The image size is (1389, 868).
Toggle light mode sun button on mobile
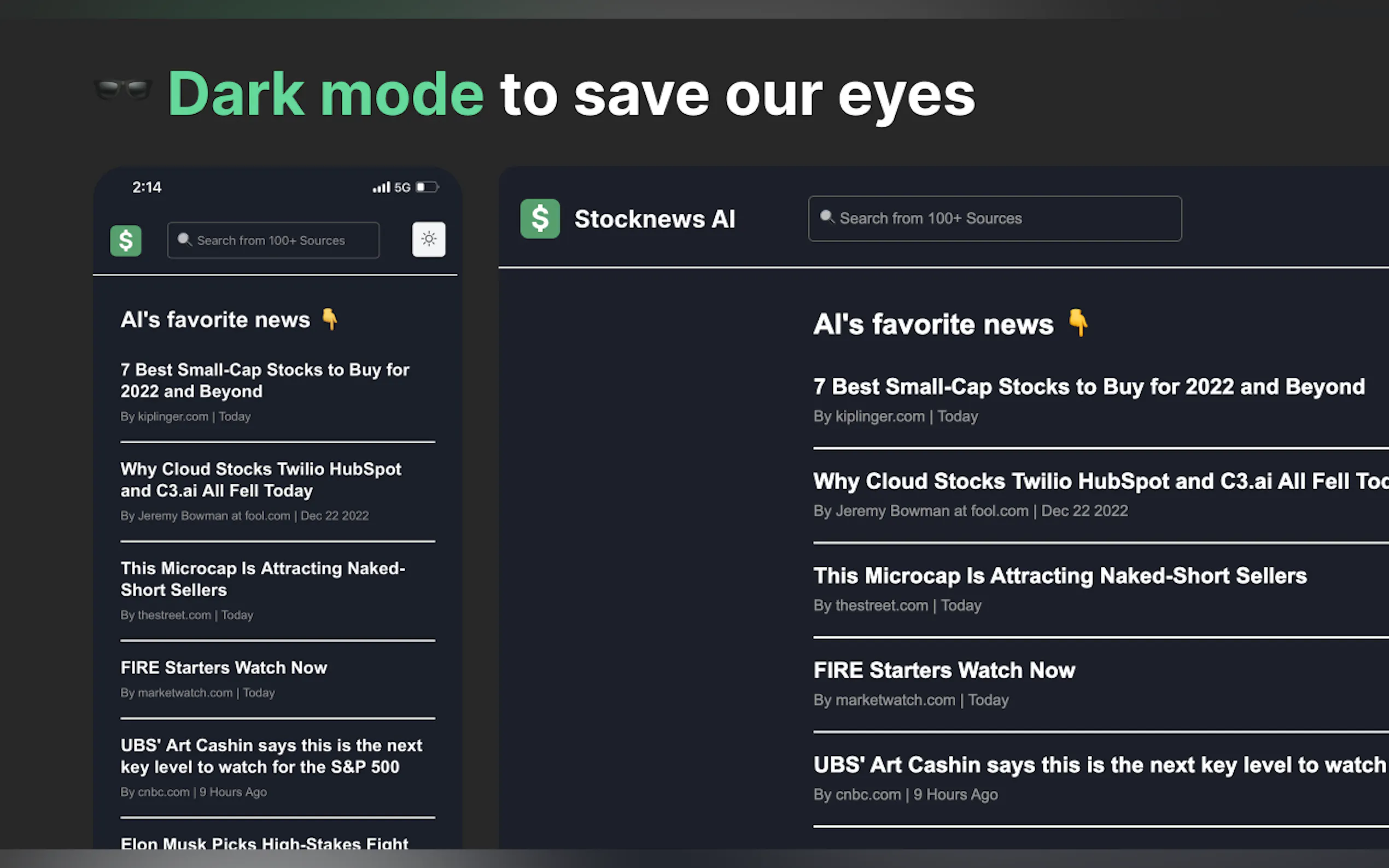[428, 239]
